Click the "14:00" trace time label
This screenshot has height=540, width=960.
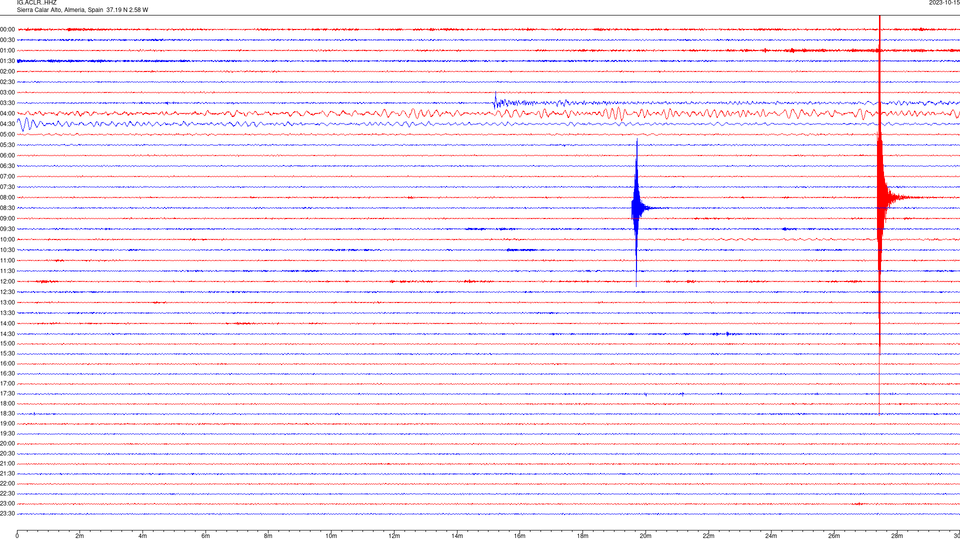click(8, 323)
